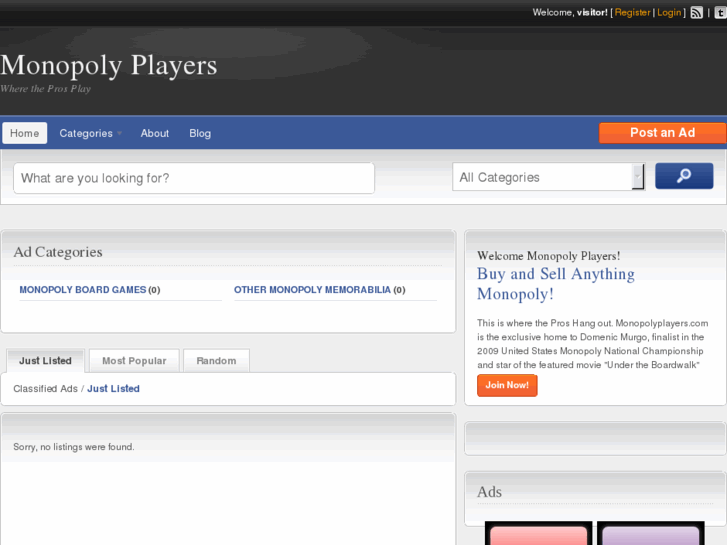Open Monopoly Board Games category

click(x=83, y=290)
